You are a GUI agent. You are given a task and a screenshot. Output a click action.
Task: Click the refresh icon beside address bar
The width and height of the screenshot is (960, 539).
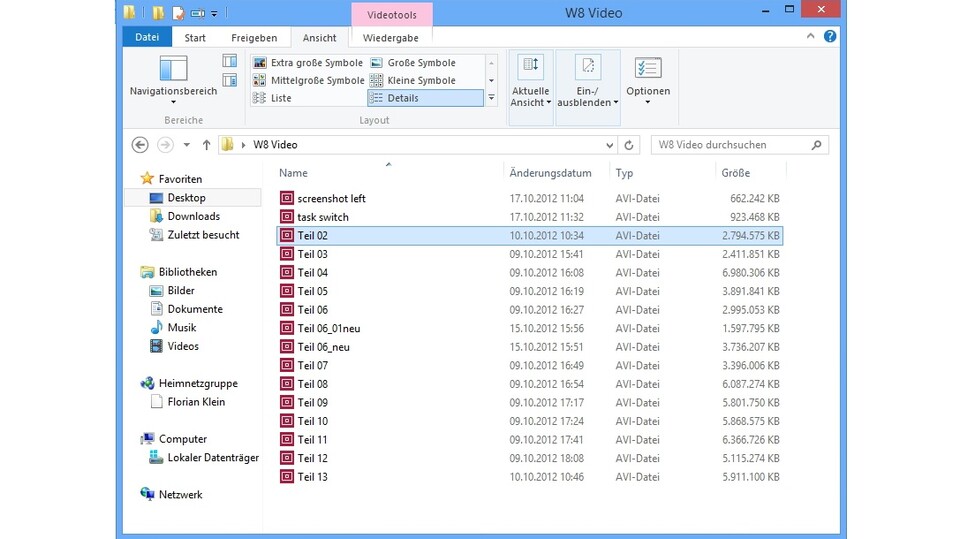628,145
